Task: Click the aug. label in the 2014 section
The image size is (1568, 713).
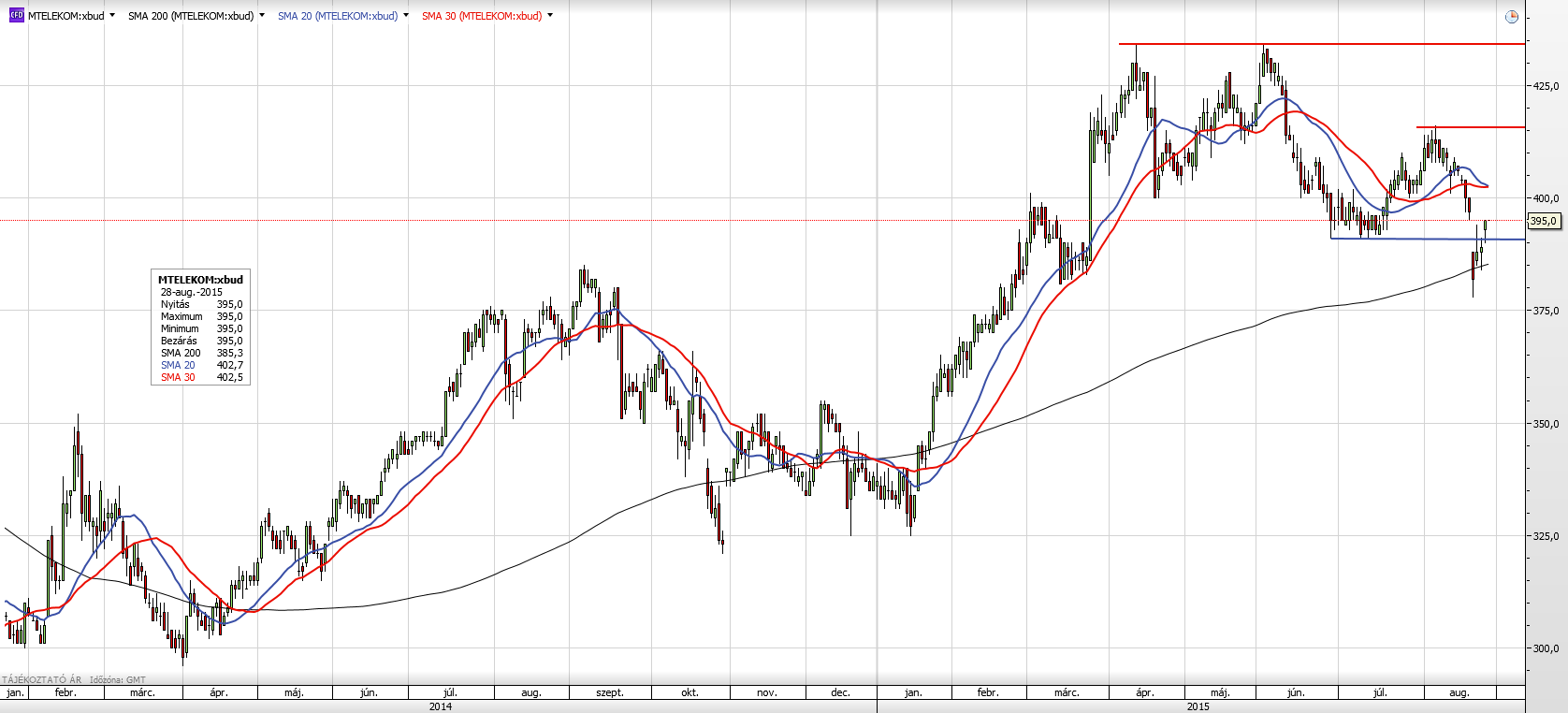Action: (531, 692)
